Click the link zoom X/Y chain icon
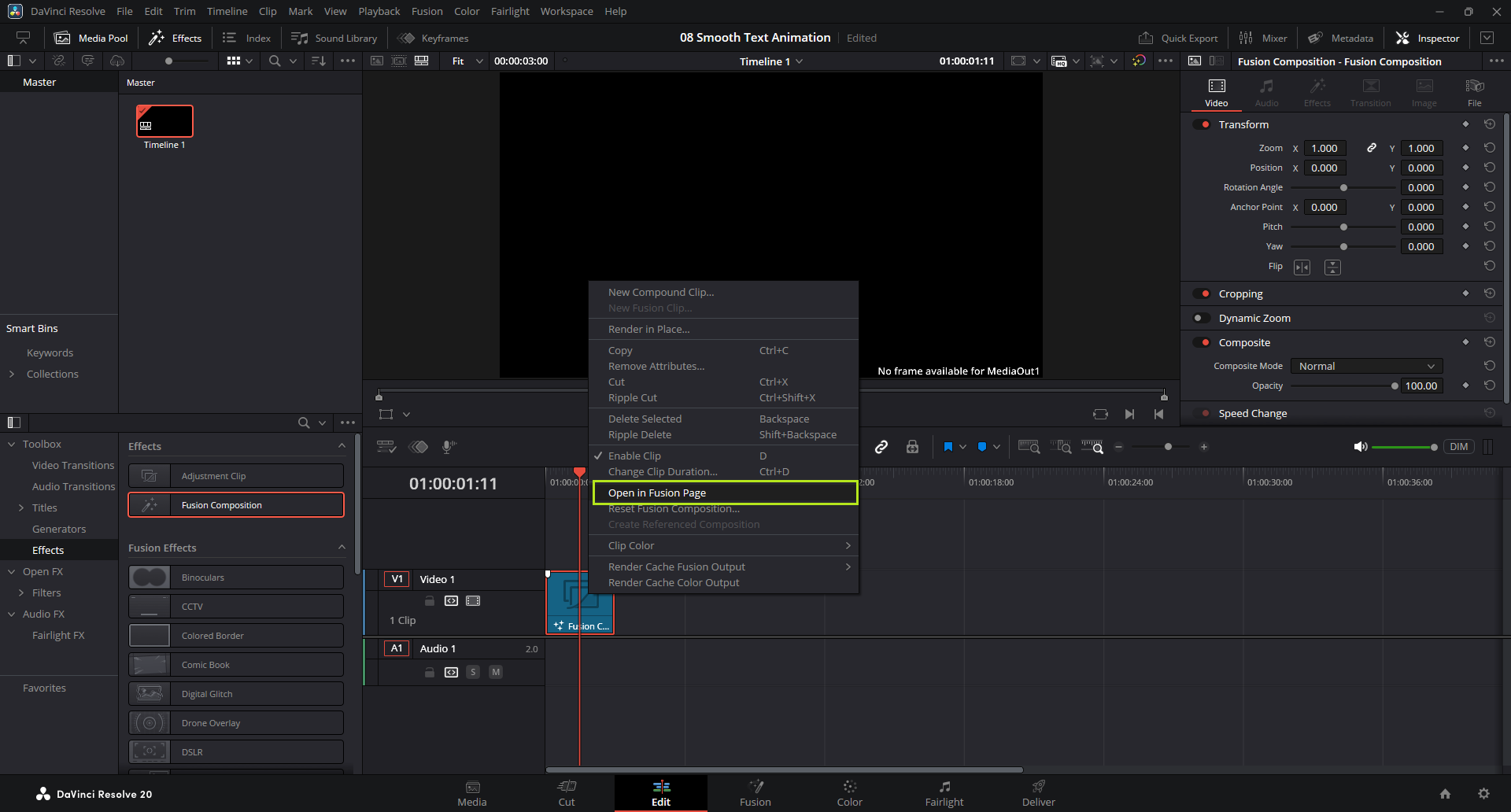The image size is (1511, 812). (x=1371, y=148)
